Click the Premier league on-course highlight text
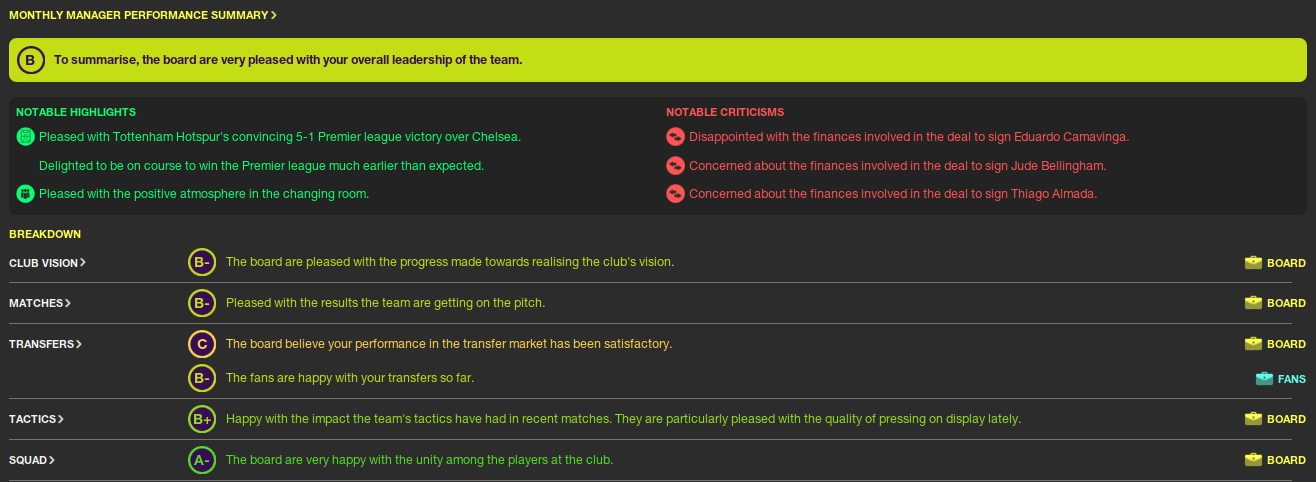This screenshot has height=482, width=1316. point(261,166)
